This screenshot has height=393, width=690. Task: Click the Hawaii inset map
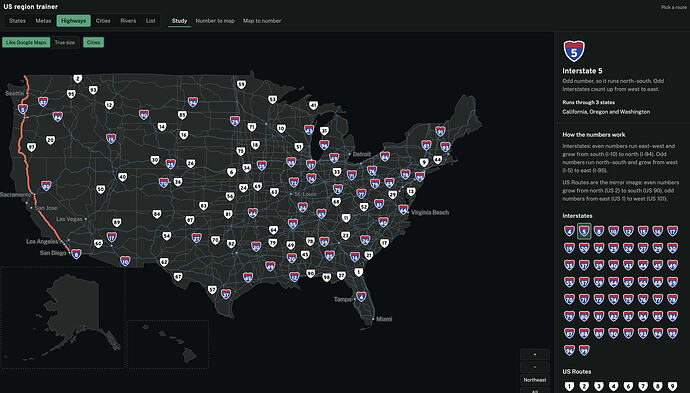tap(168, 344)
